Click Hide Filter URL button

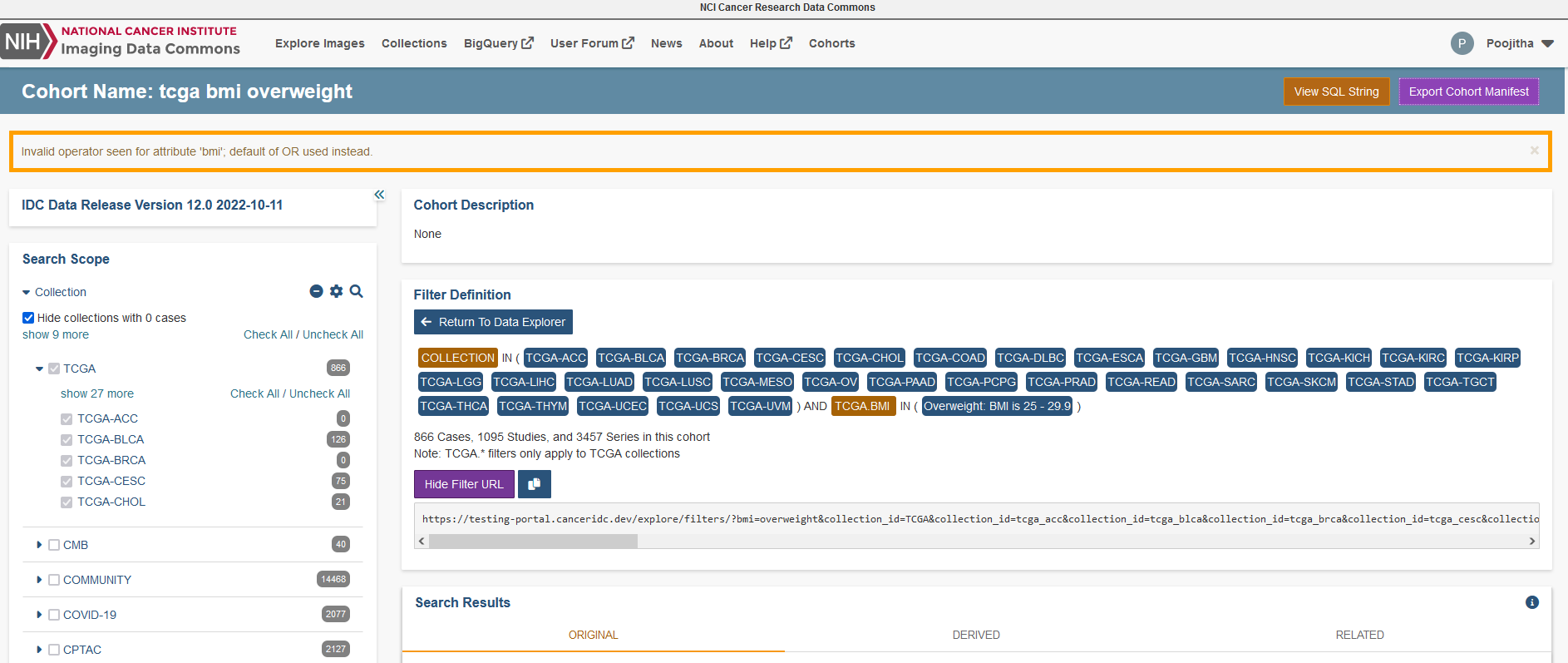point(464,484)
